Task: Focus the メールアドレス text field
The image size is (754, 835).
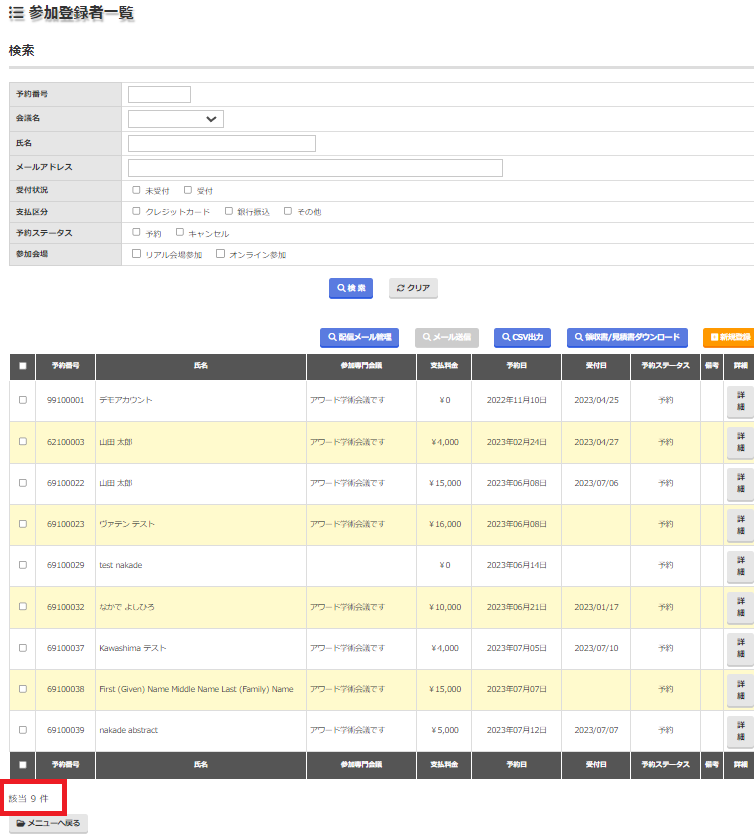Action: click(x=315, y=168)
